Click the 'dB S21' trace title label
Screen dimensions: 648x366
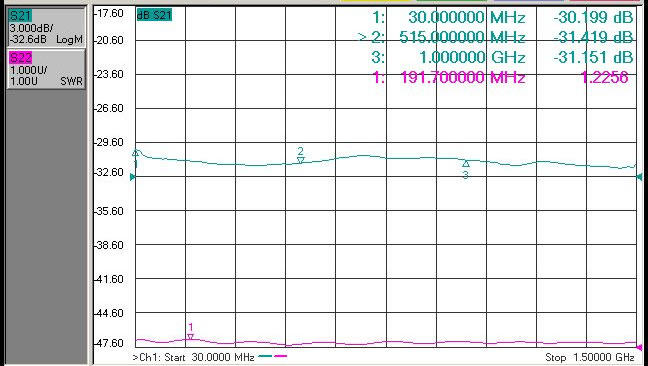[154, 15]
